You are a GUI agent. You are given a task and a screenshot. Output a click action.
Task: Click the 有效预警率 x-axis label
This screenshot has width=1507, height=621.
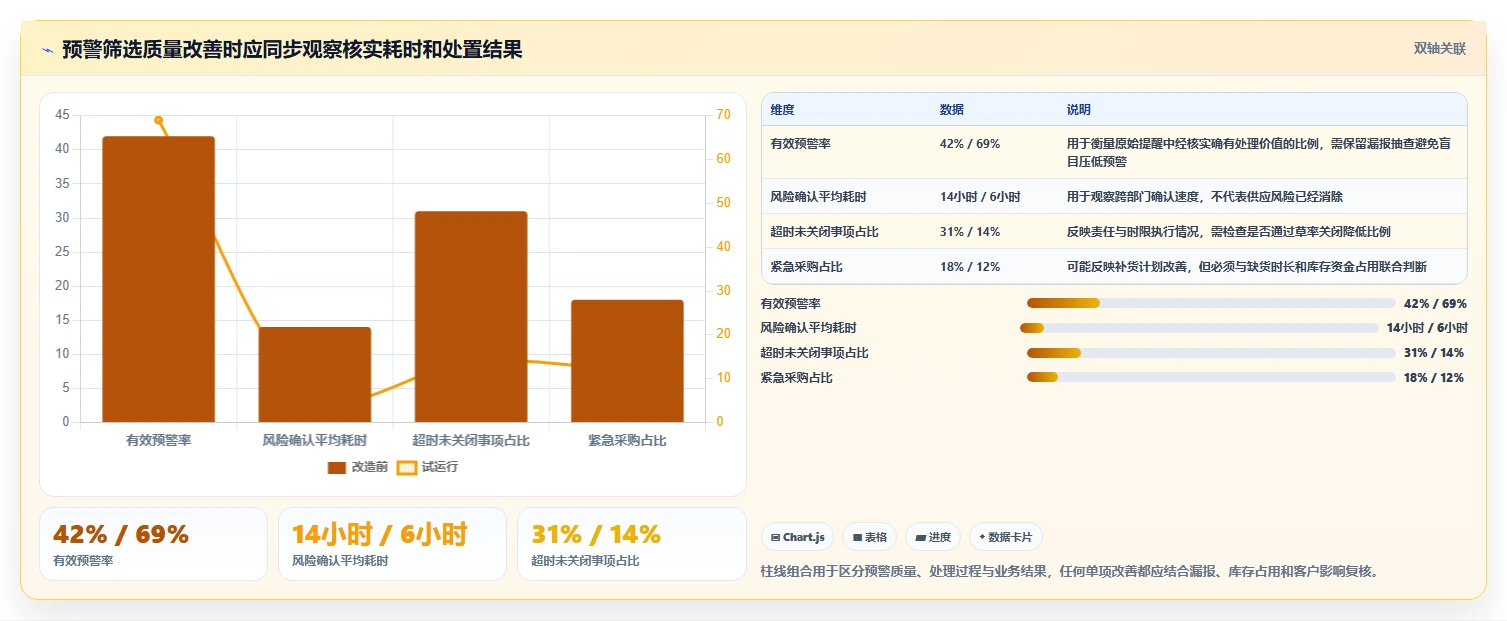coord(158,440)
